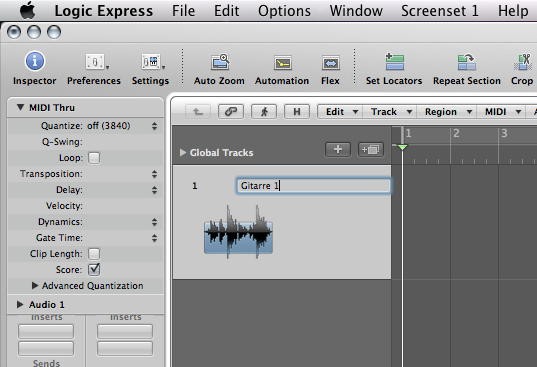Click the Velocity label
The height and width of the screenshot is (367, 537).
click(64, 206)
